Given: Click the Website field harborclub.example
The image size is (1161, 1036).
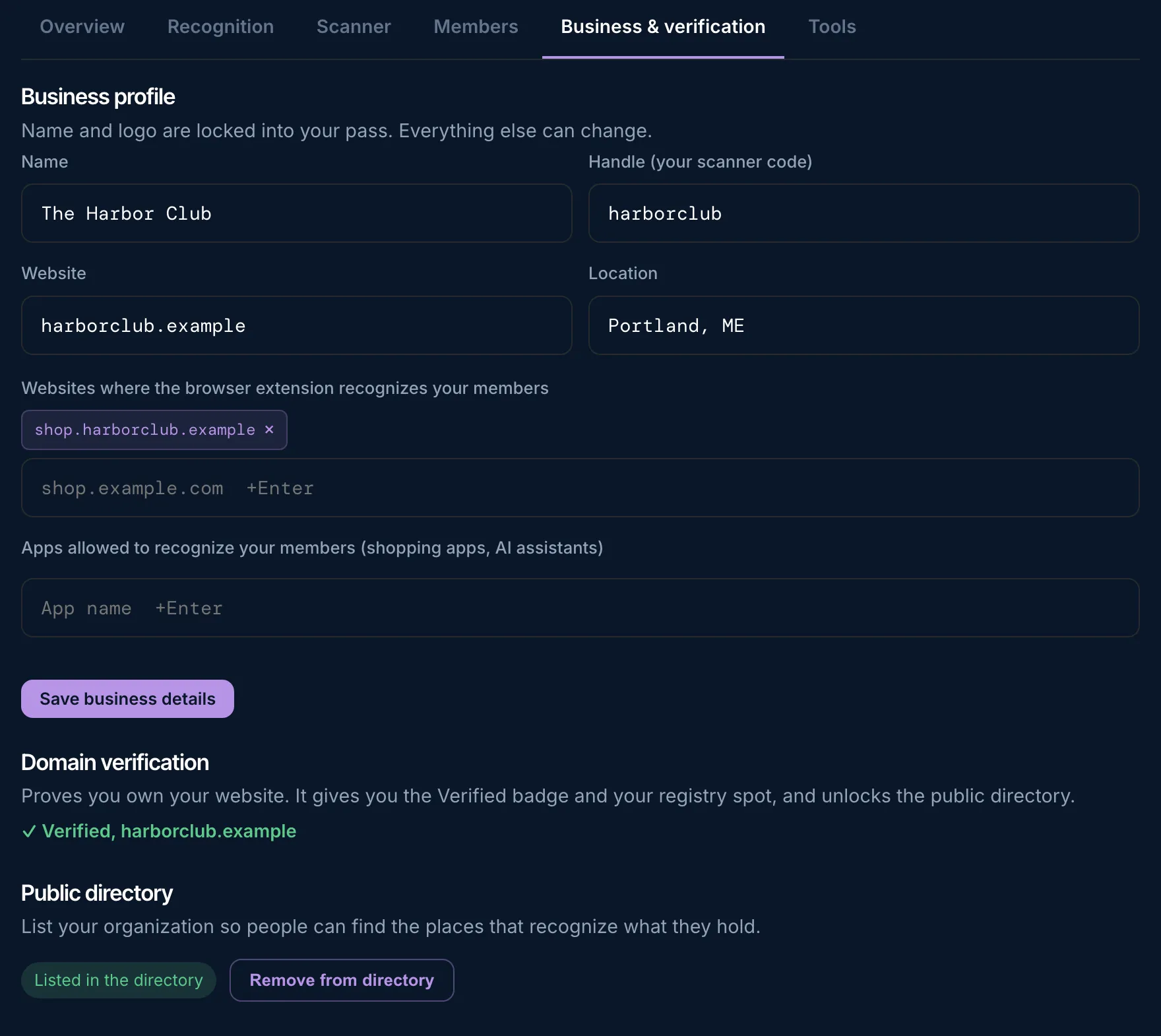Looking at the screenshot, I should click(x=296, y=325).
